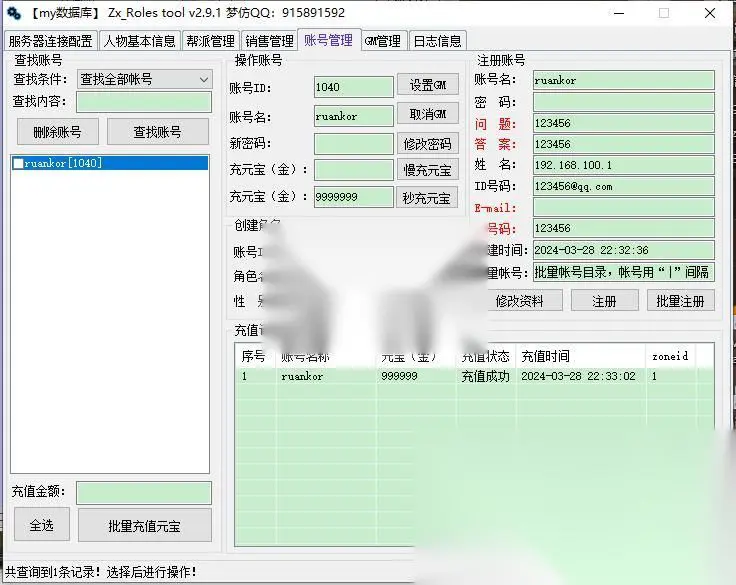Screen dimensions: 736x585
Task: Focus the 查找内容 input field
Action: click(x=144, y=102)
